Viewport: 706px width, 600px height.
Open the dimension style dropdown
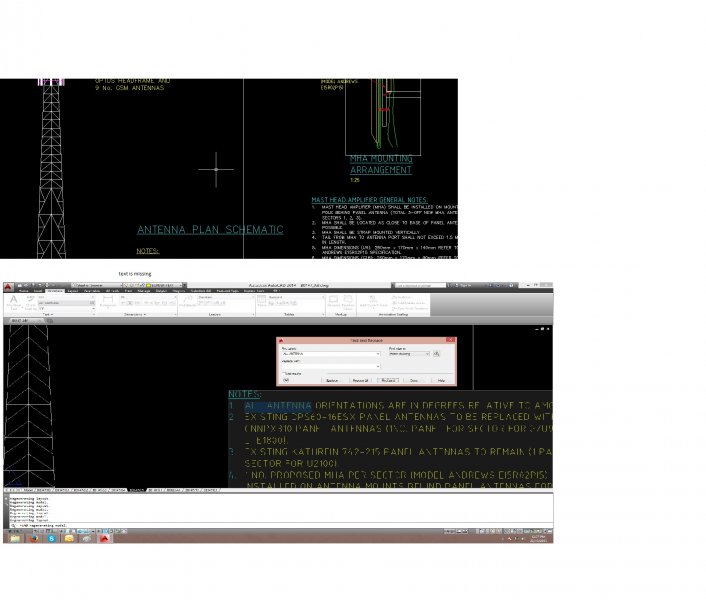(x=148, y=297)
